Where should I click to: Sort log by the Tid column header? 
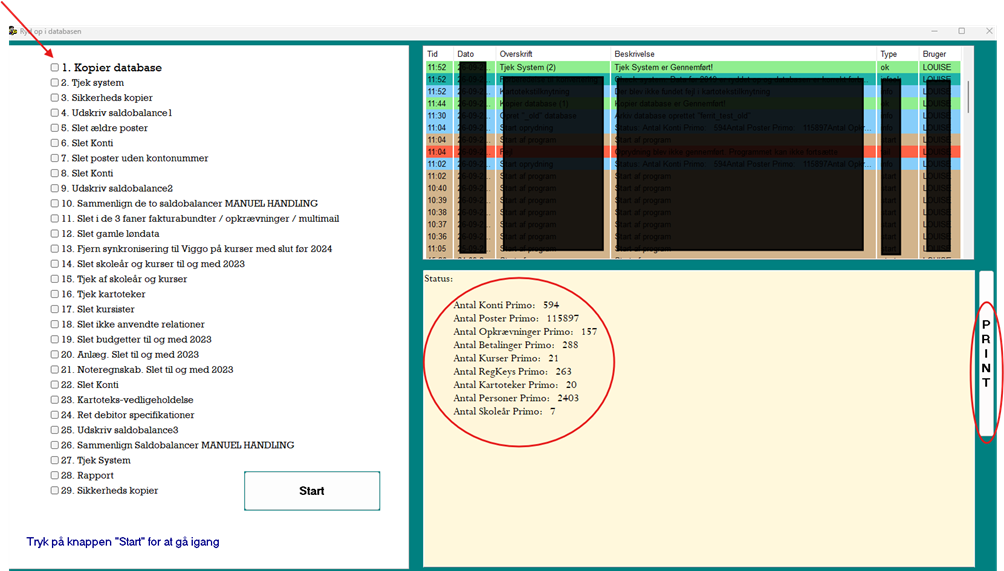[x=439, y=54]
